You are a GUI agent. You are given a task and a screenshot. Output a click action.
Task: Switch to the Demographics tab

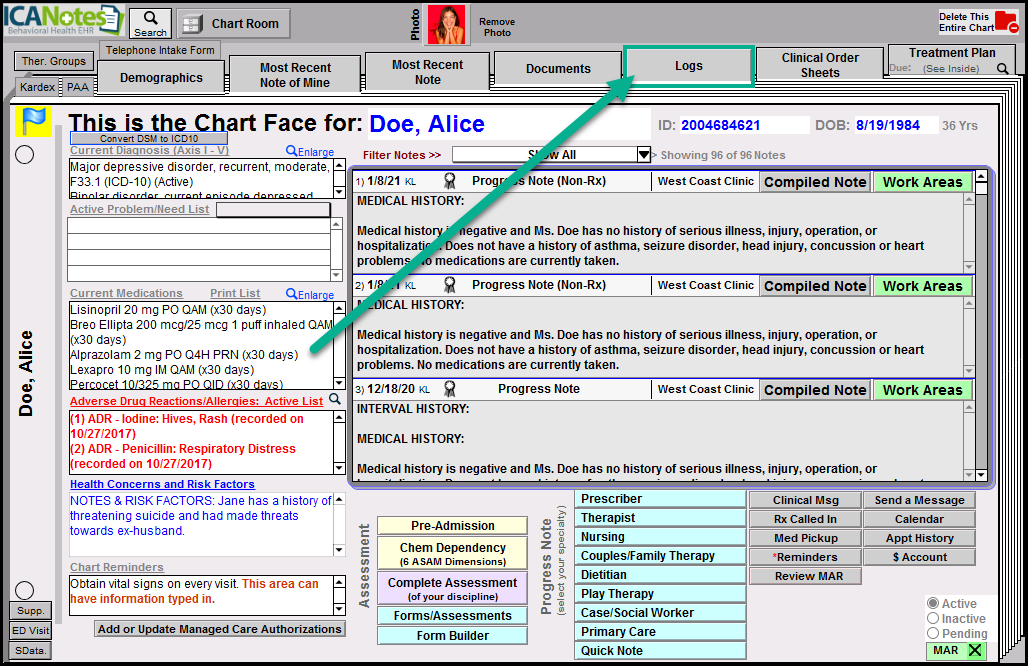point(161,78)
